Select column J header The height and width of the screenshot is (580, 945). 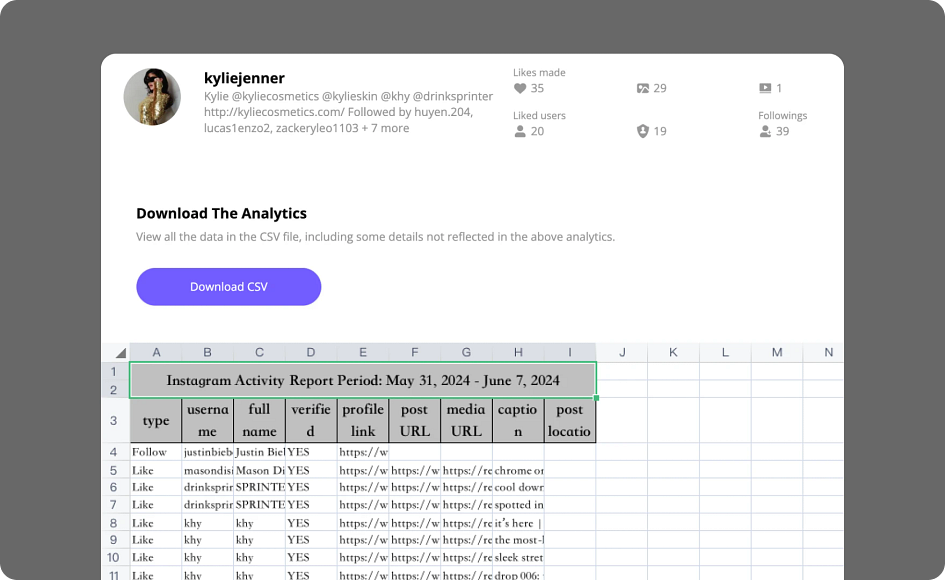tap(622, 353)
